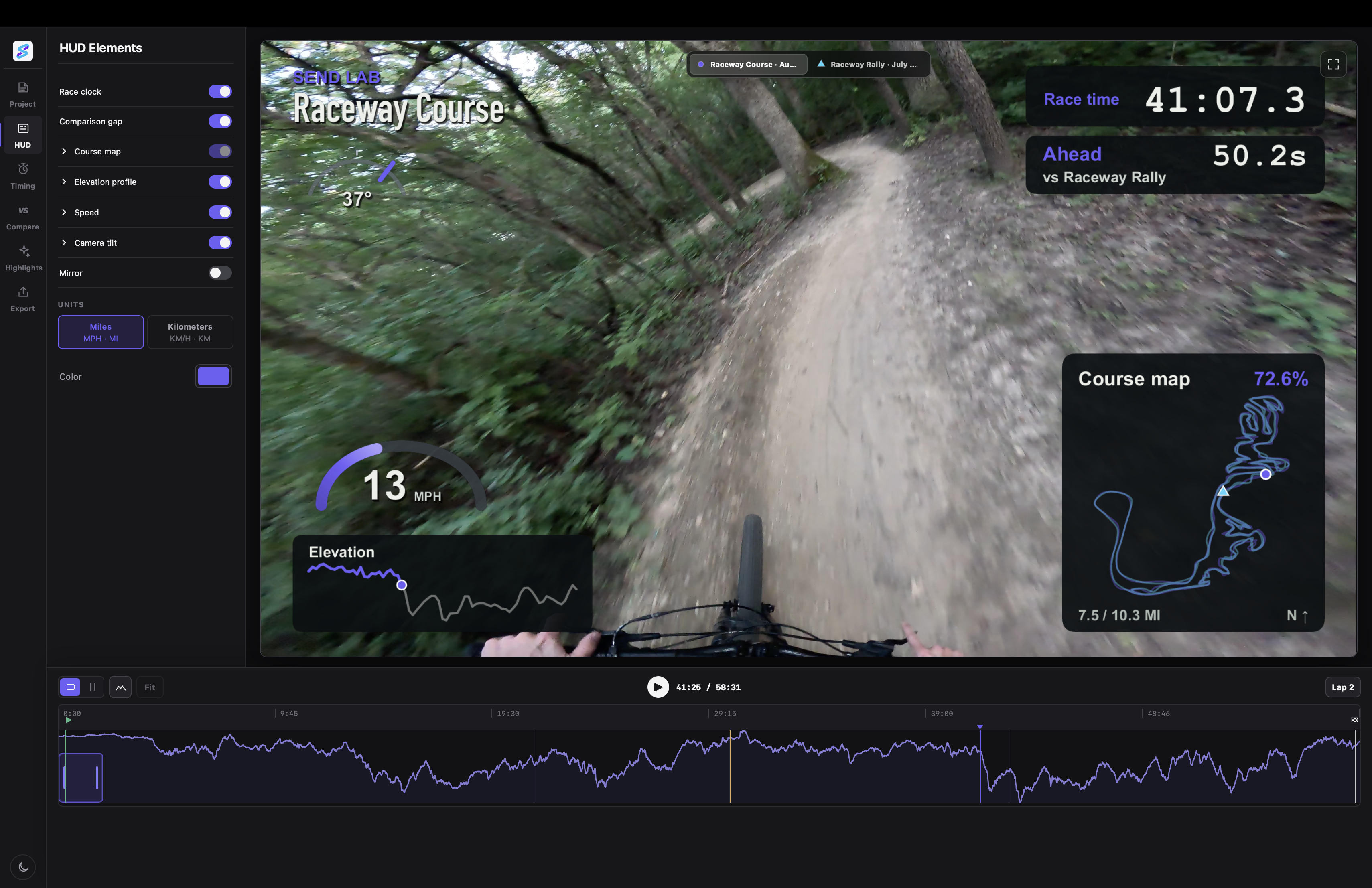The height and width of the screenshot is (888, 1372).
Task: Expand the Elevation profile options
Action: pos(64,182)
